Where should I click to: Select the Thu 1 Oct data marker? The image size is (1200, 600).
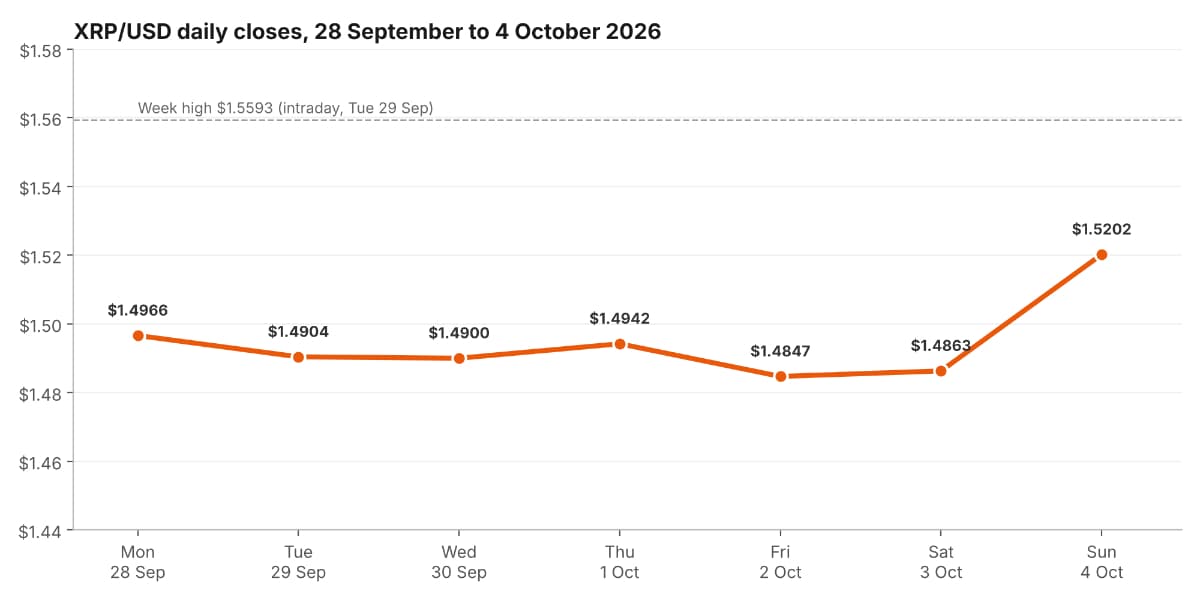(x=620, y=344)
